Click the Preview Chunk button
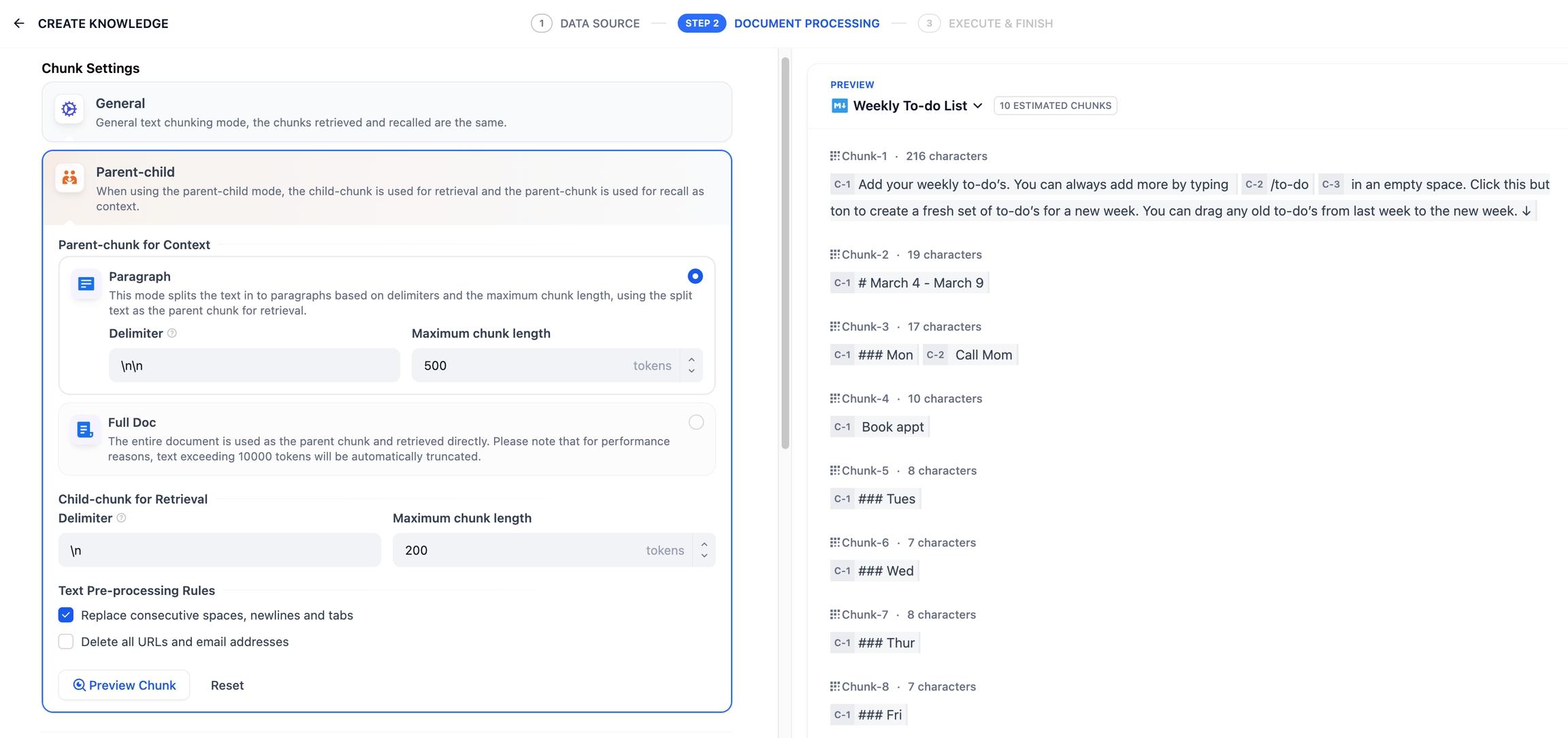The image size is (1568, 738). pos(125,685)
